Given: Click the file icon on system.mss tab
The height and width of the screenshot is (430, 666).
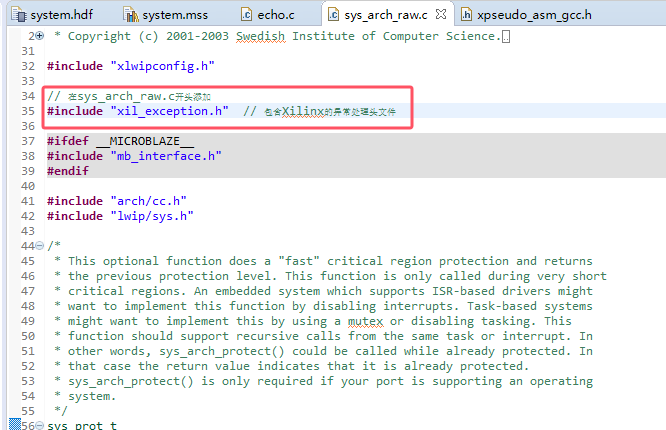Looking at the screenshot, I should coord(130,15).
